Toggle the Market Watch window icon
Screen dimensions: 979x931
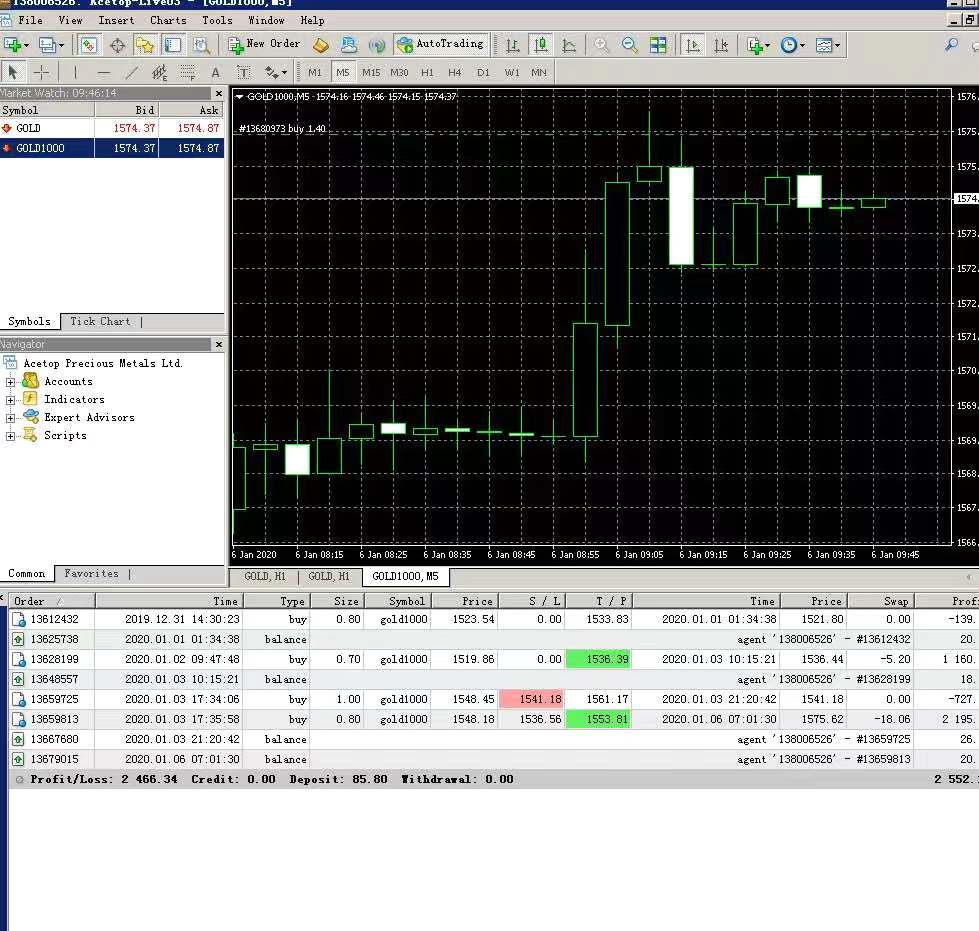tap(88, 45)
